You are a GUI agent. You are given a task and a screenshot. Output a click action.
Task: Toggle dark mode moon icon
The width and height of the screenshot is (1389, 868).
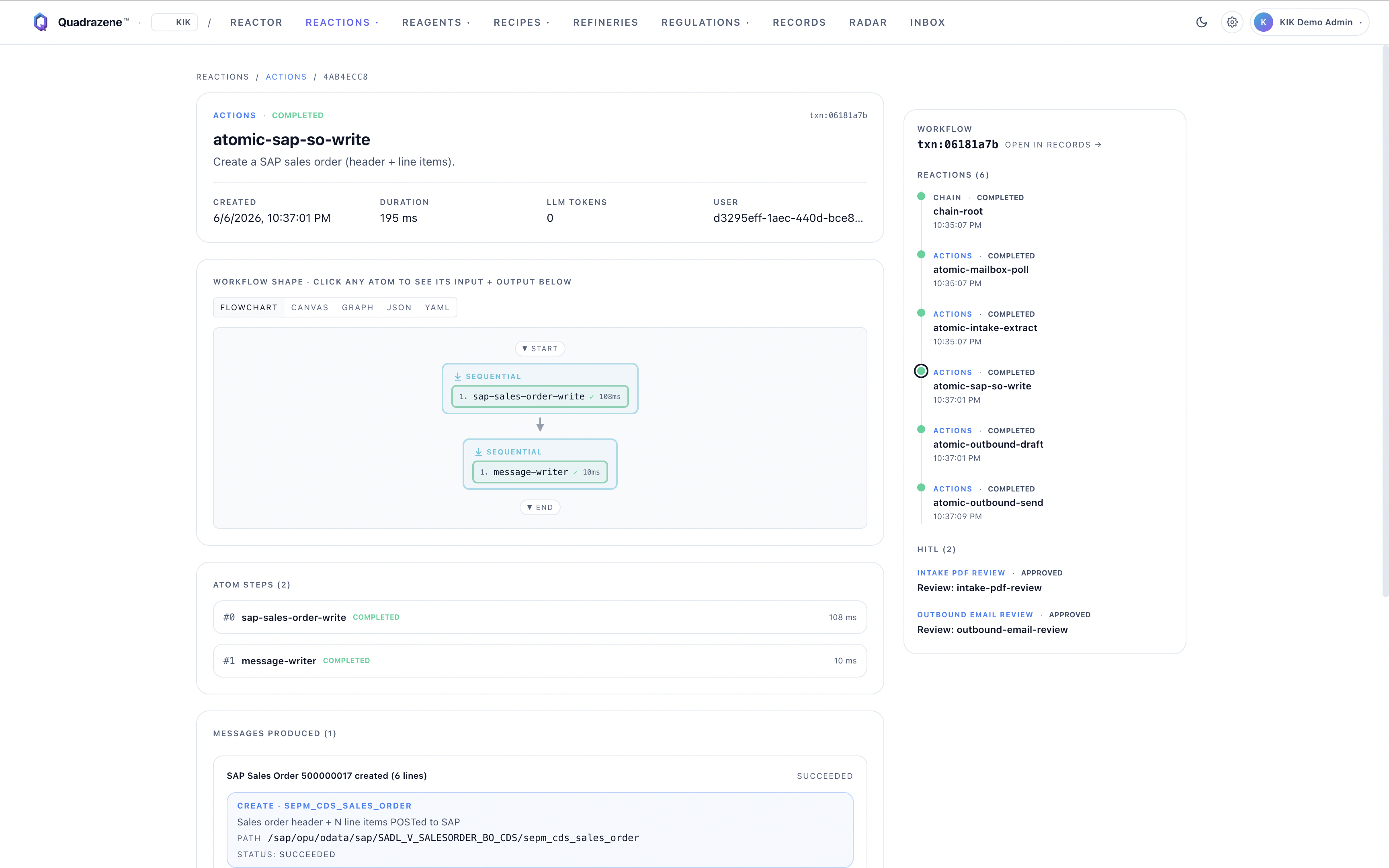pos(1201,23)
